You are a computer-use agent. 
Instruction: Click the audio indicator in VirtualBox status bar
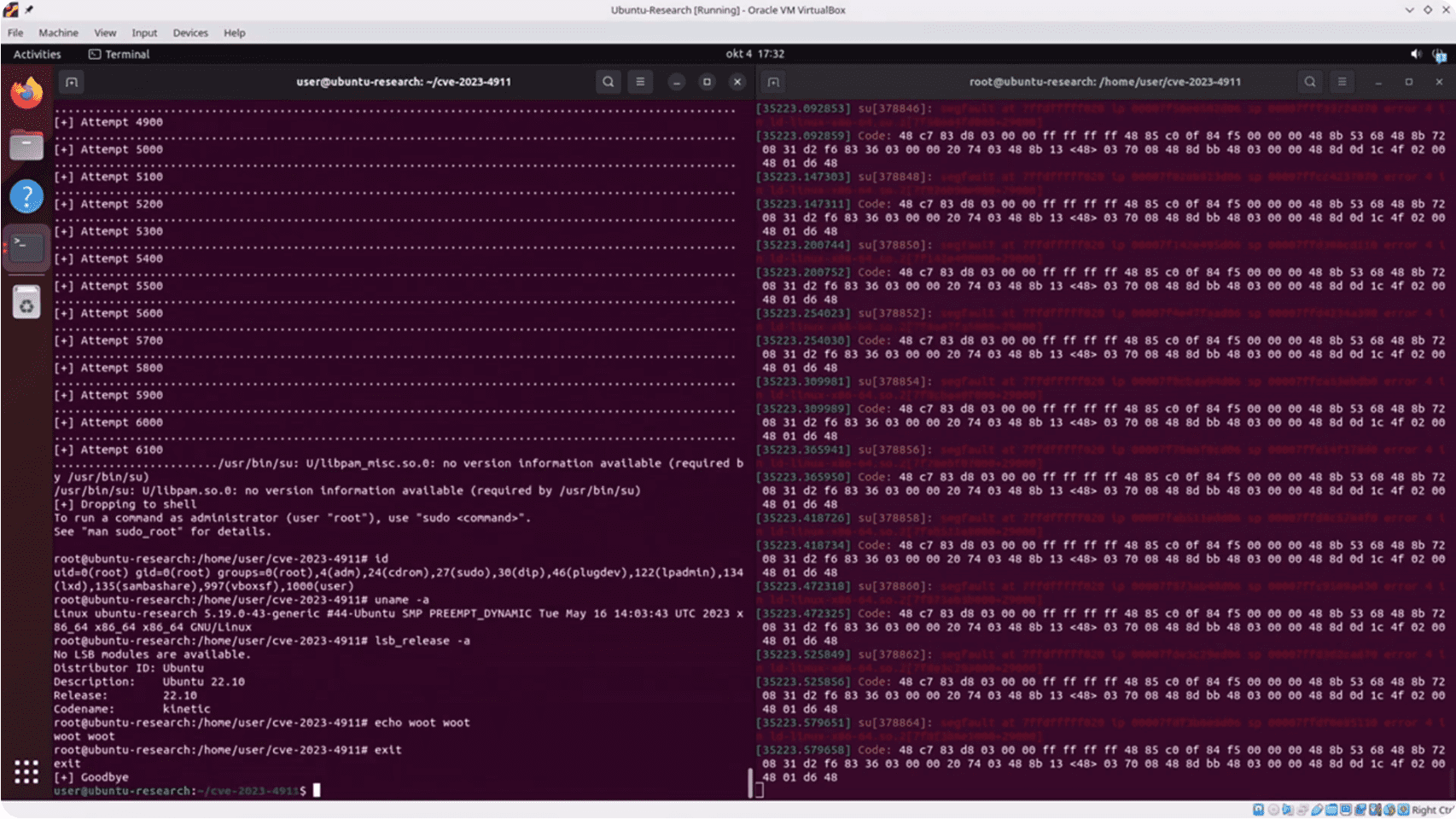point(1288,810)
